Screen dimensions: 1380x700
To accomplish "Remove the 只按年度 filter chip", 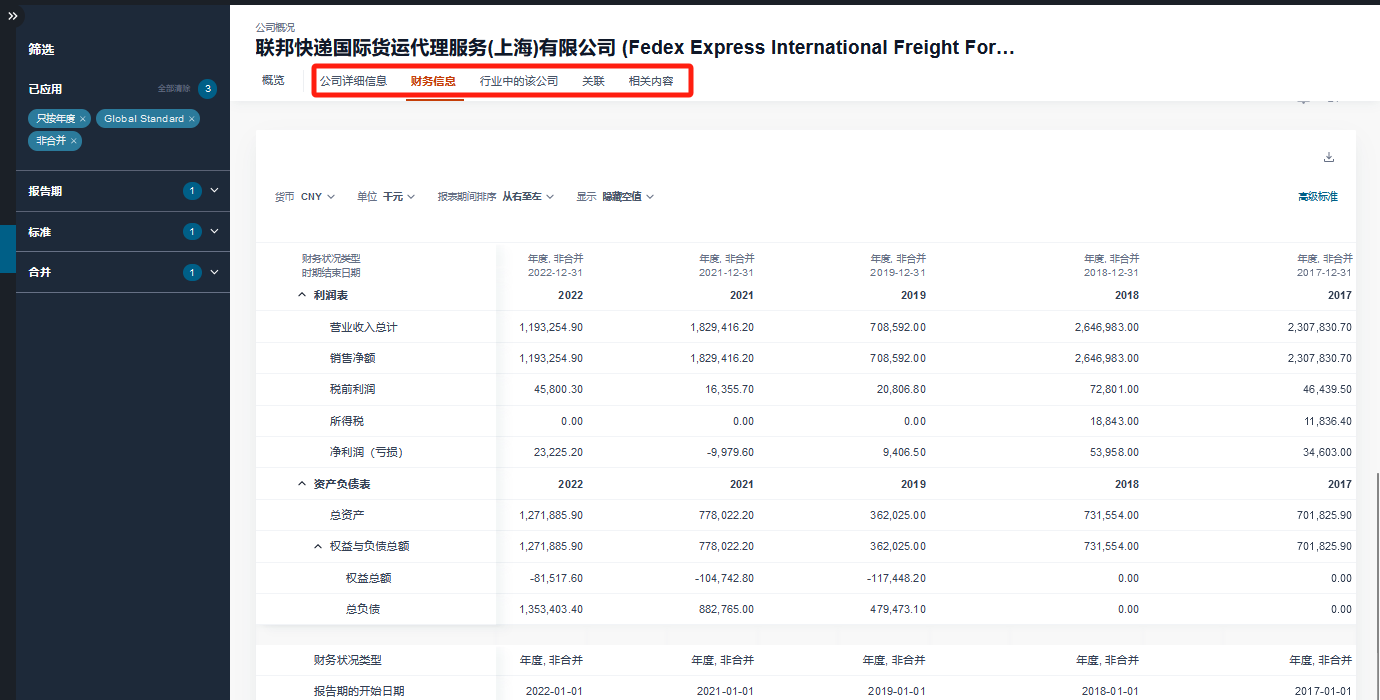I will [83, 119].
